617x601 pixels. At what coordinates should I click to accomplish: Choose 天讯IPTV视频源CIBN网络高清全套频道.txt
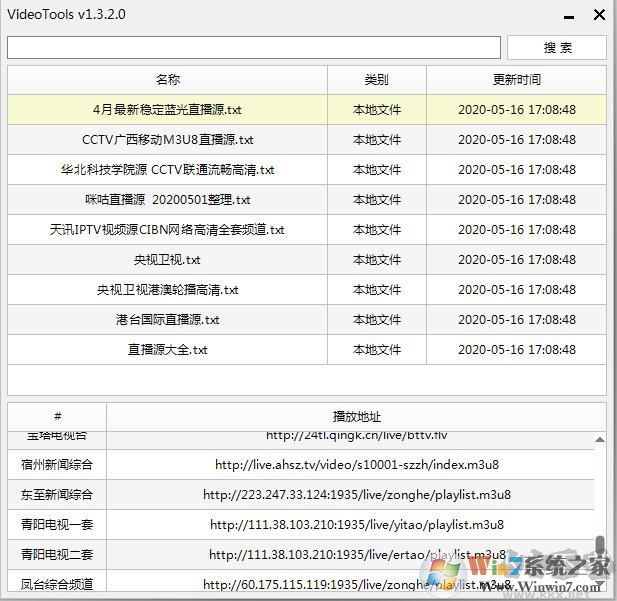coord(167,230)
